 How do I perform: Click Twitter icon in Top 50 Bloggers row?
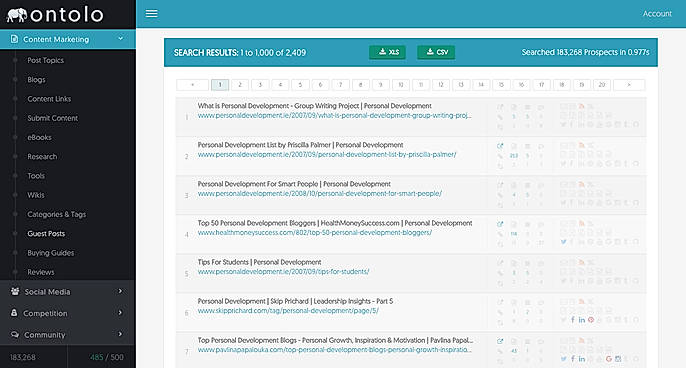(x=564, y=242)
